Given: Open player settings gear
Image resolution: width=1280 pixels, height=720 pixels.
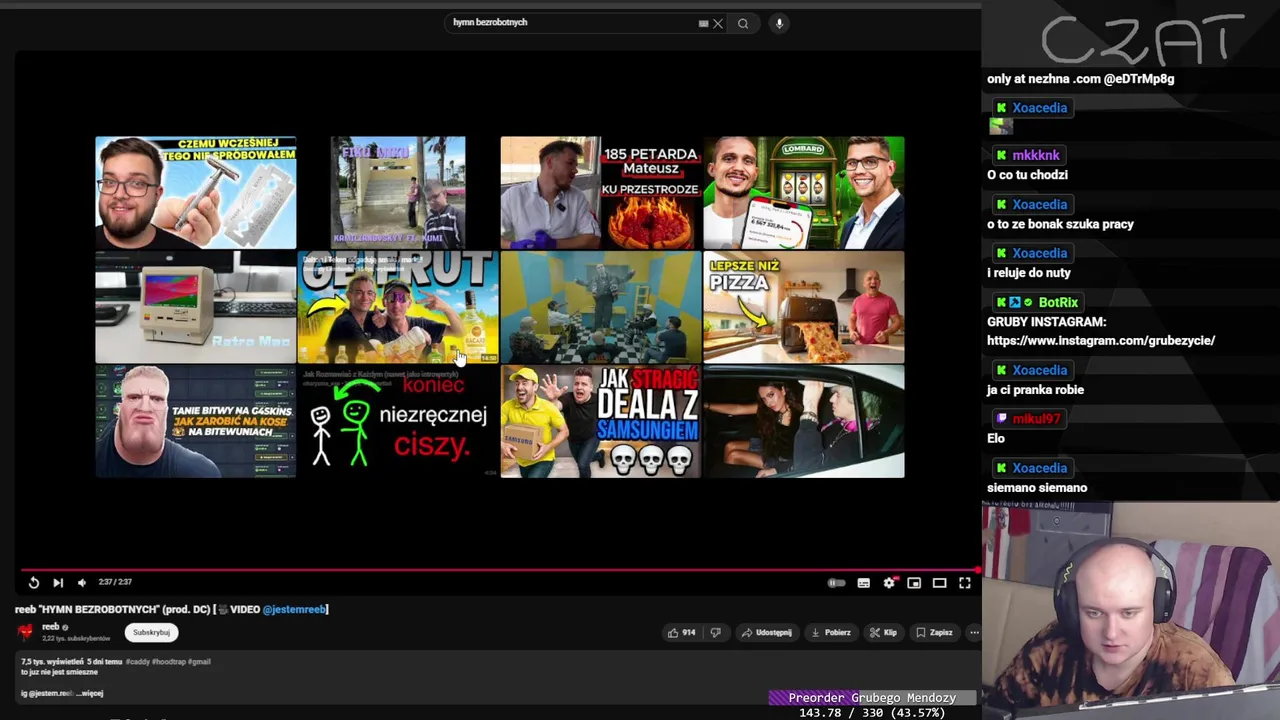Looking at the screenshot, I should coord(889,583).
